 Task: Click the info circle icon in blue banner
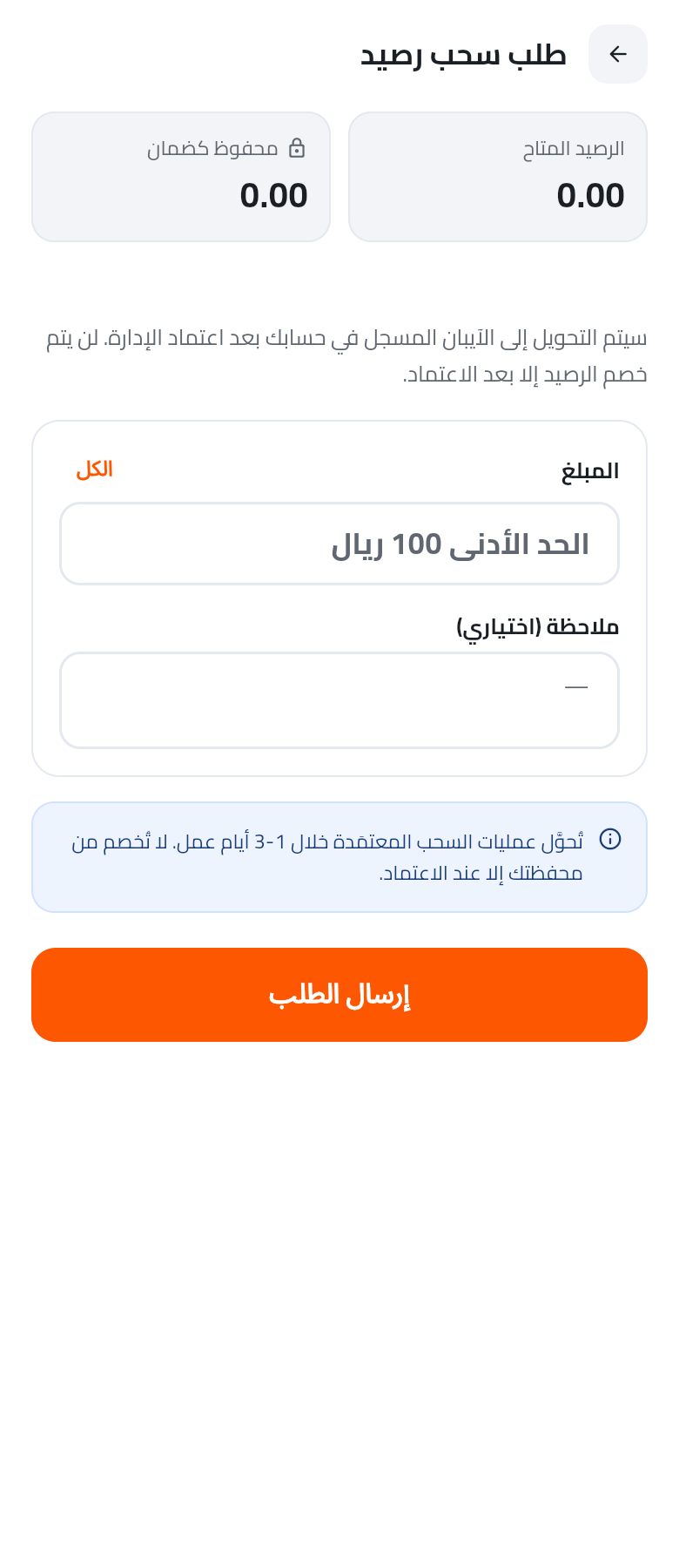610,840
